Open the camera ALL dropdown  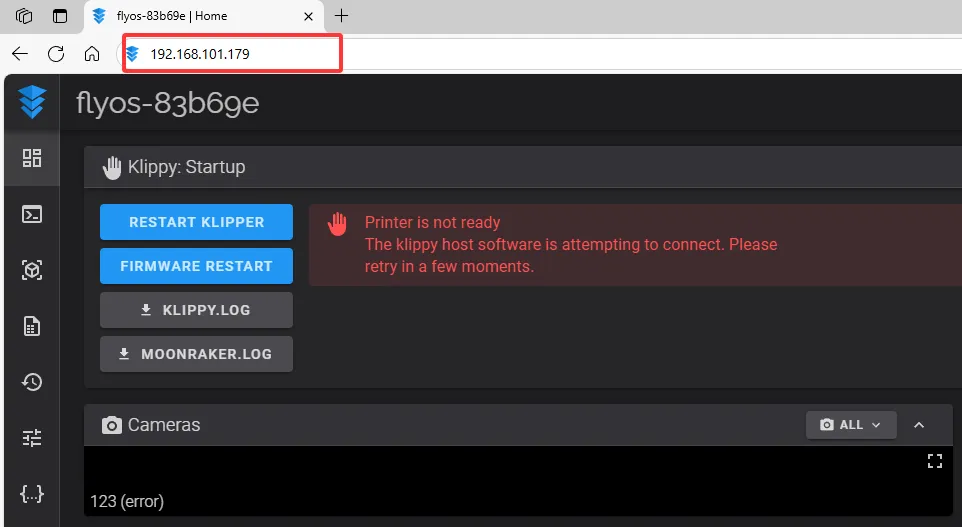click(x=851, y=425)
